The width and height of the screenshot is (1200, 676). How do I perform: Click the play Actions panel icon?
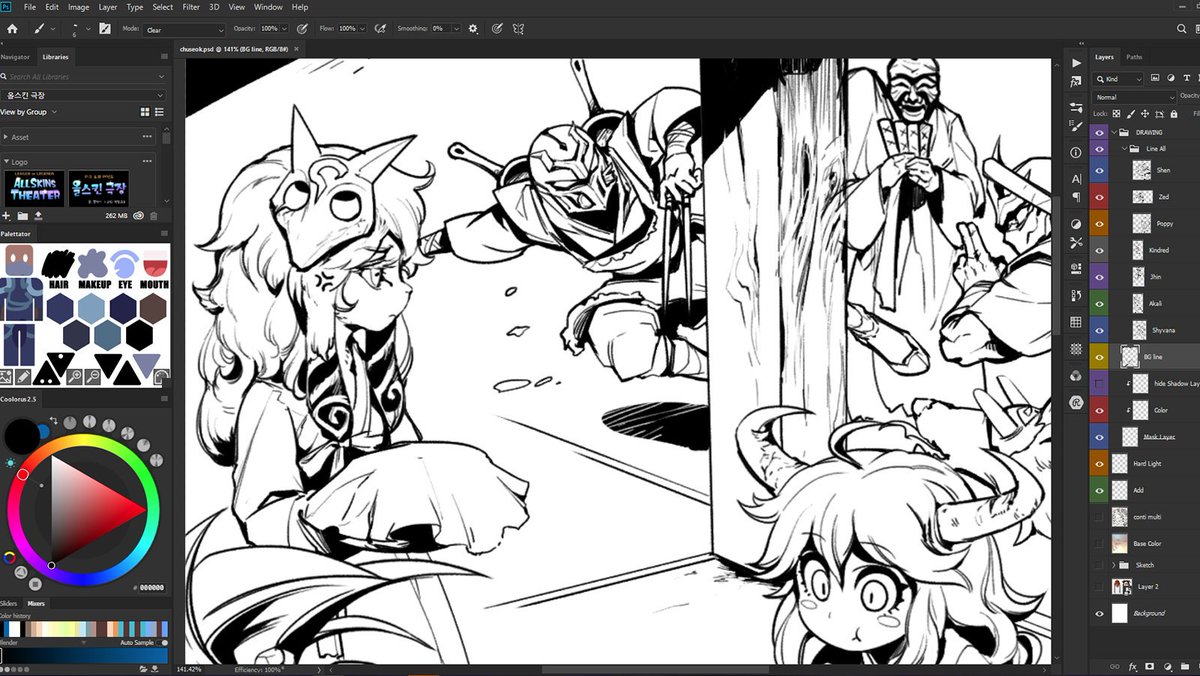coord(1076,63)
